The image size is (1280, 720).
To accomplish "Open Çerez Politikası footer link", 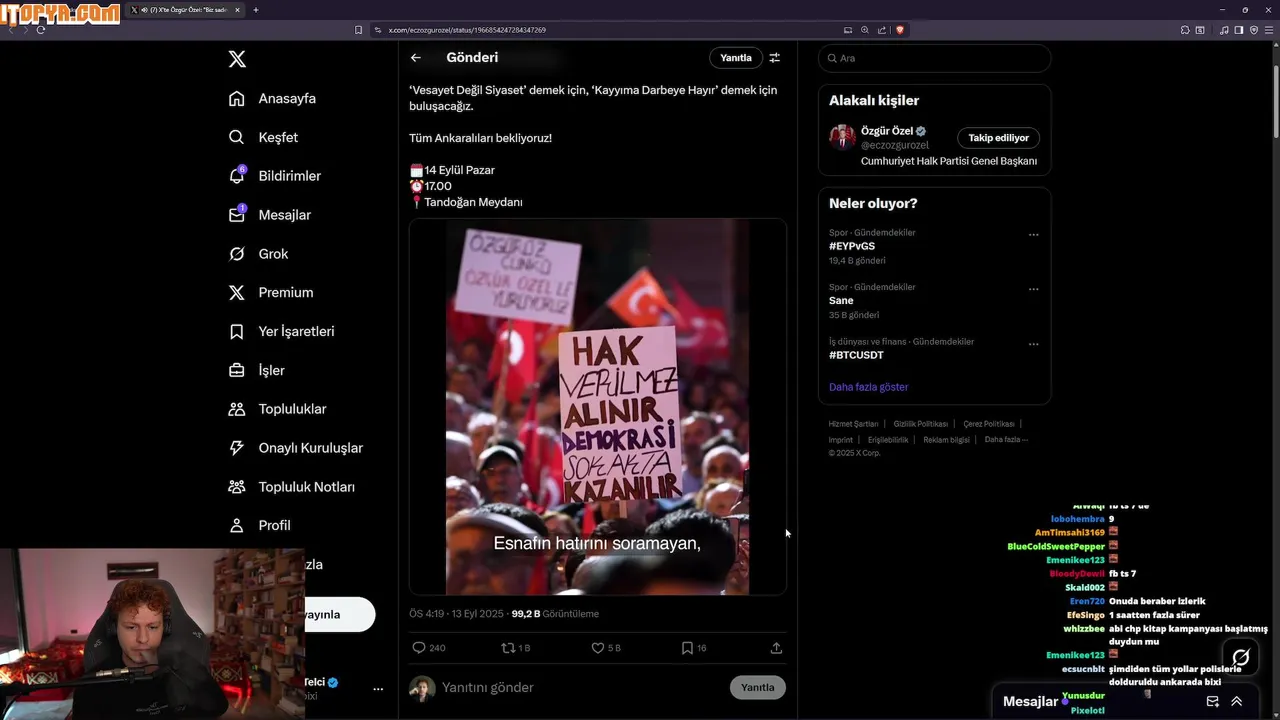I will click(989, 424).
